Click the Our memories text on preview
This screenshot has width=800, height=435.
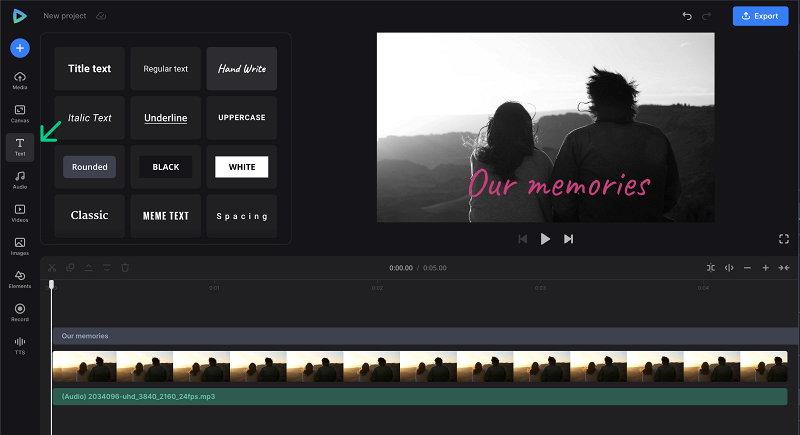click(x=559, y=184)
